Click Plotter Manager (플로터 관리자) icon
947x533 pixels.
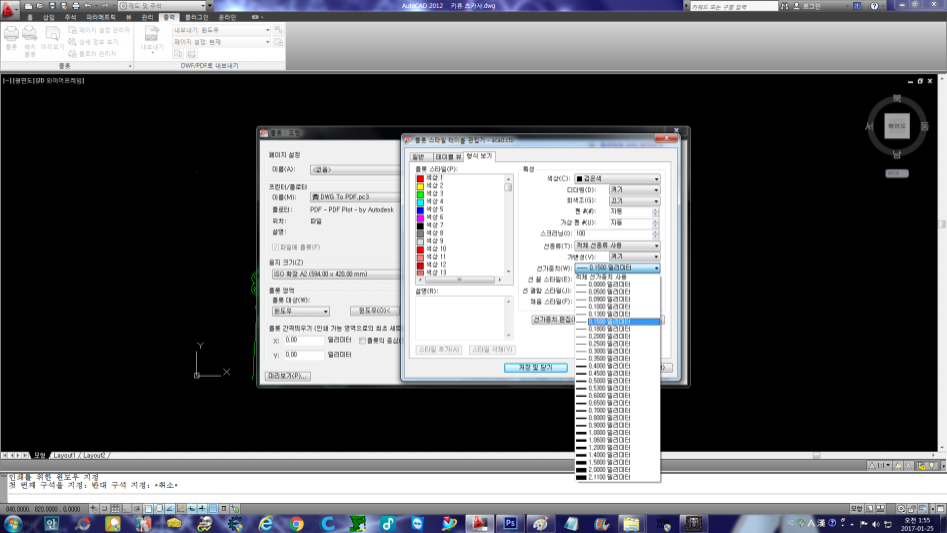[72, 54]
